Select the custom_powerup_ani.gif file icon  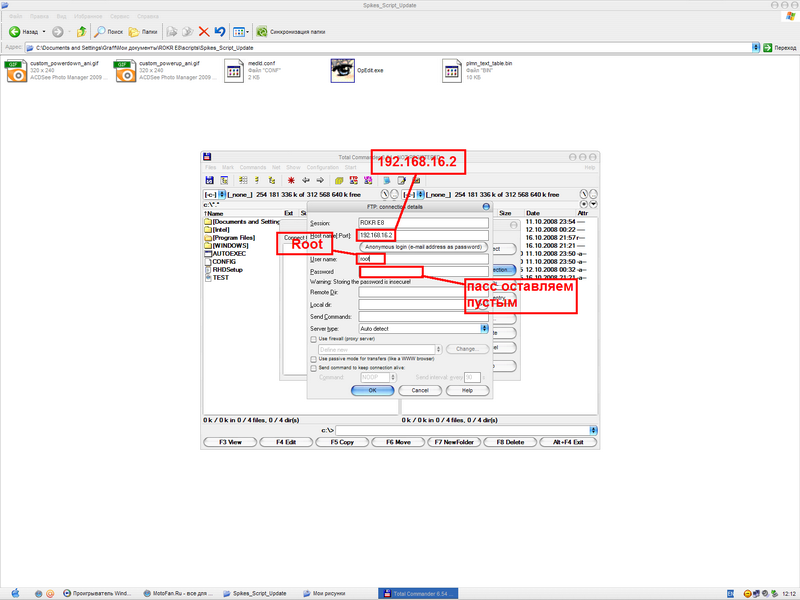coord(125,71)
